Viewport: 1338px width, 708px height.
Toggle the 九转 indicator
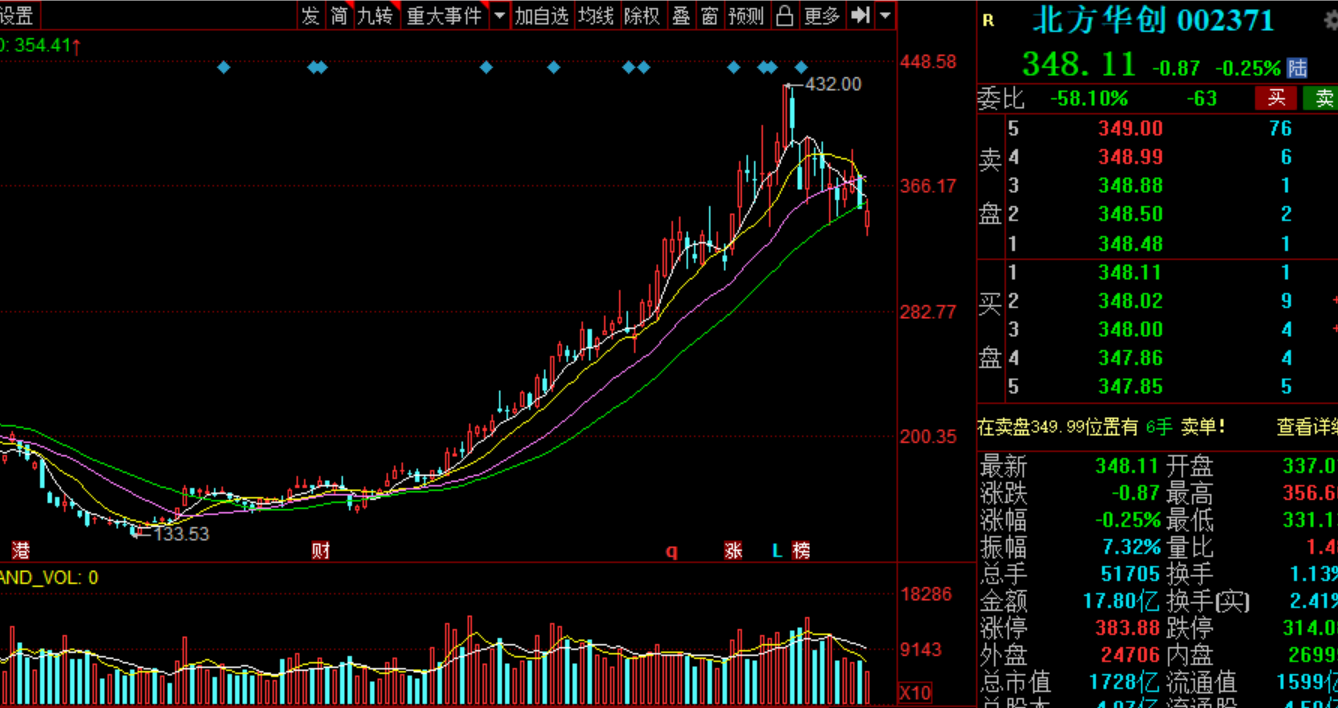click(376, 15)
